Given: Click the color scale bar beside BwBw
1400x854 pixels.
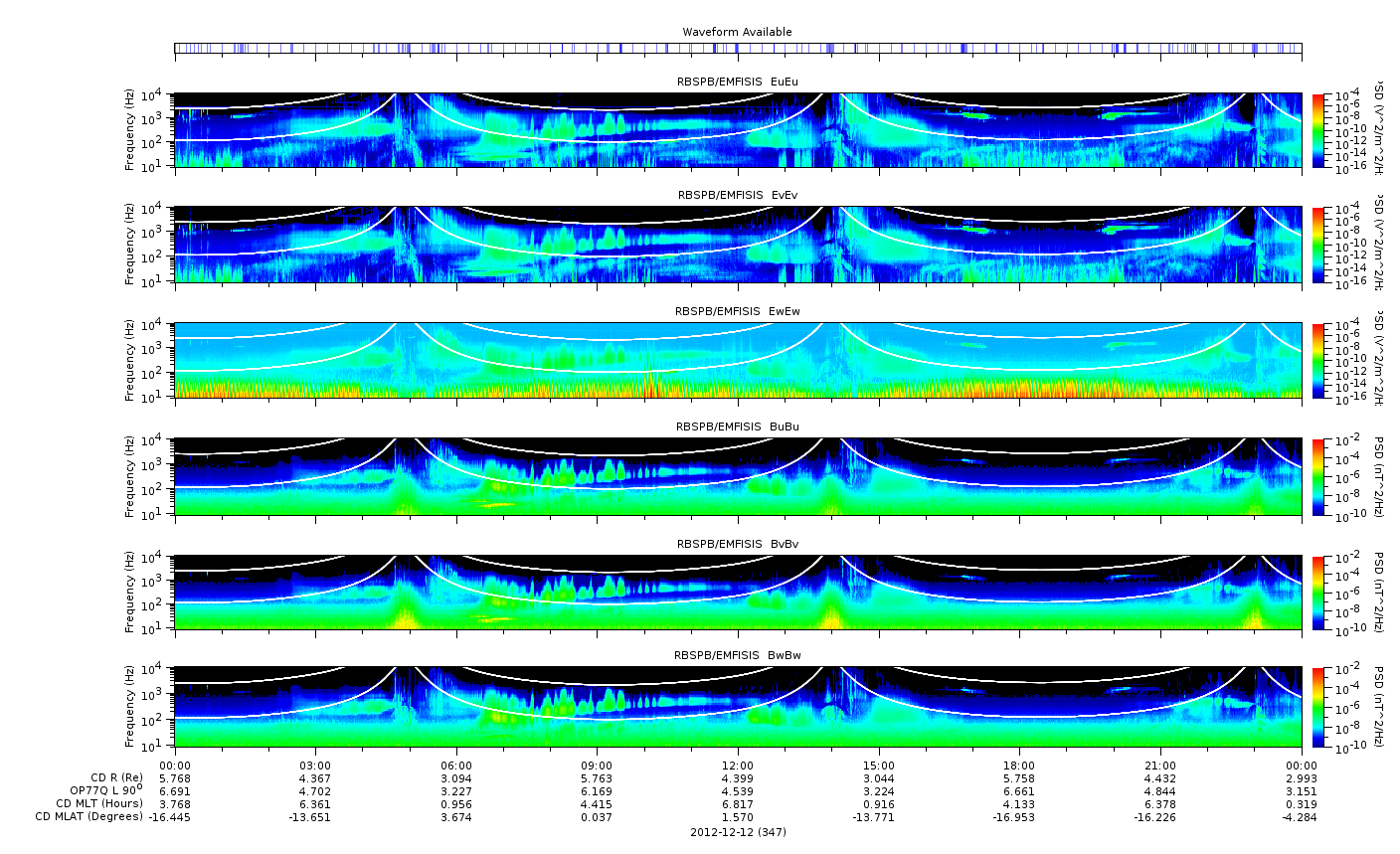Looking at the screenshot, I should click(1318, 707).
